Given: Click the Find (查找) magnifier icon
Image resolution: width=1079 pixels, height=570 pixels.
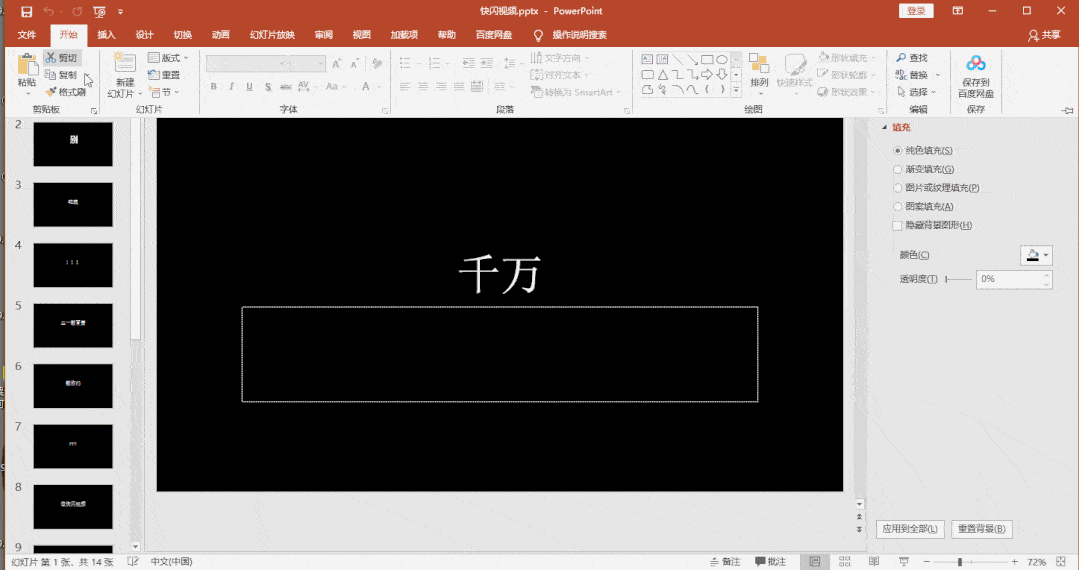Looking at the screenshot, I should [901, 58].
